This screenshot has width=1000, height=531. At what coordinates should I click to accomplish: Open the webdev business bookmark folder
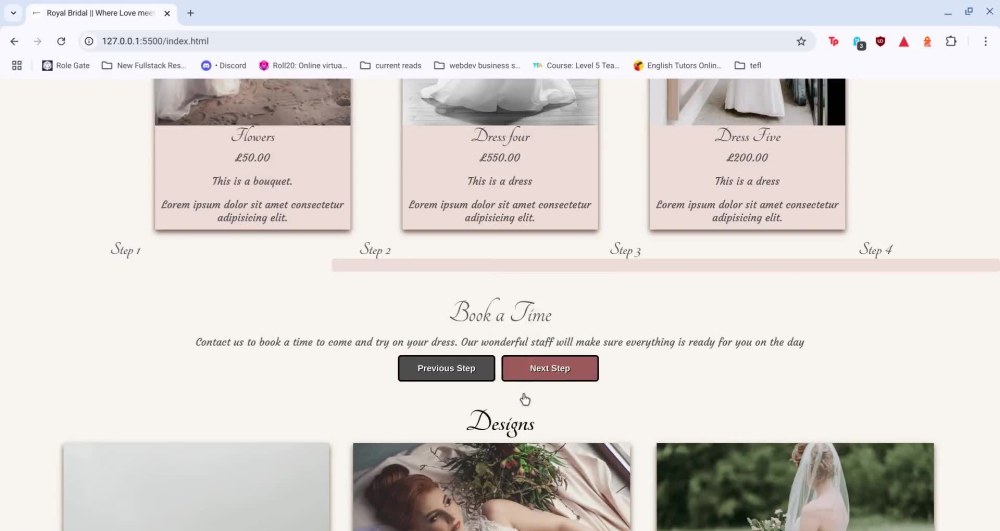476,65
